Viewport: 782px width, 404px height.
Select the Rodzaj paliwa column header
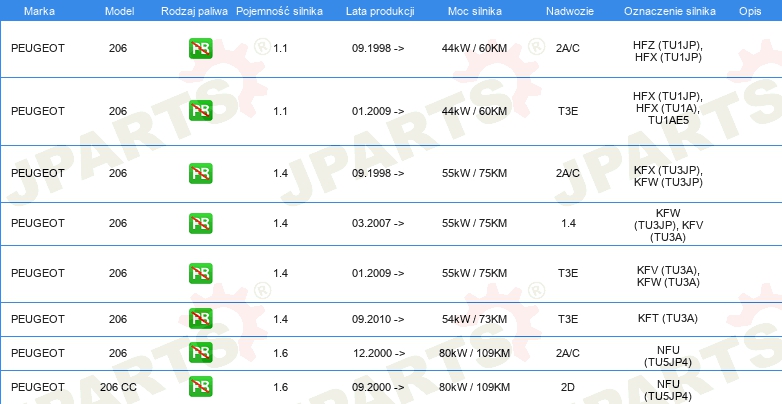tap(194, 11)
